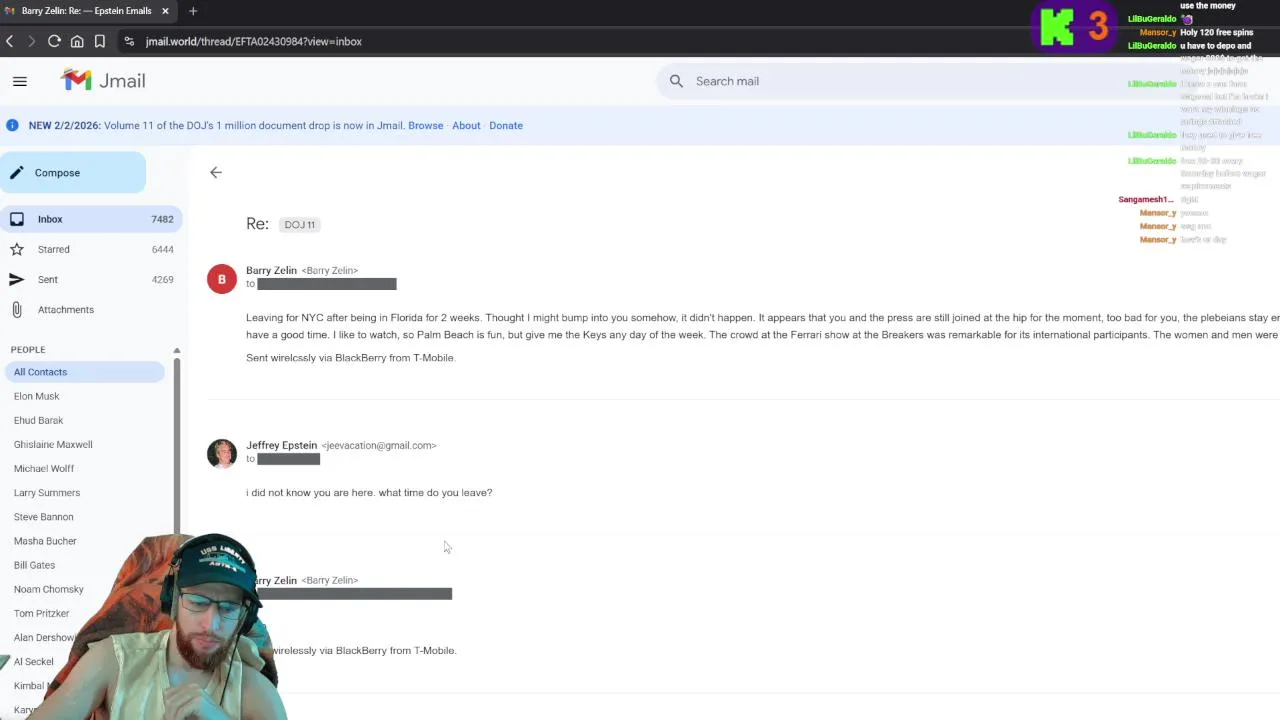Click the Jmail logo
This screenshot has width=1280, height=720.
(103, 81)
